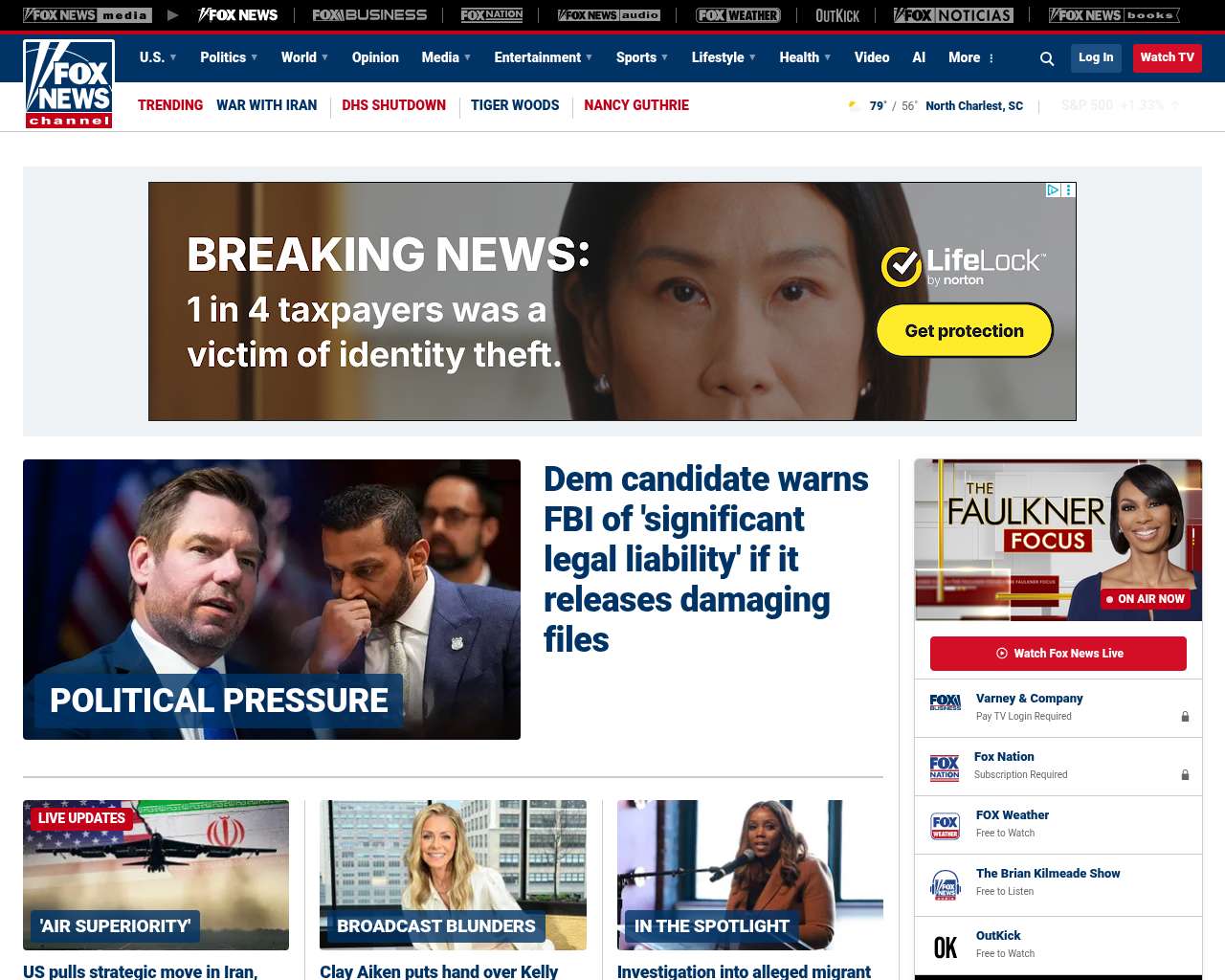This screenshot has width=1225, height=980.
Task: Open the Fox Nation link in sidebar
Action: [x=1004, y=757]
